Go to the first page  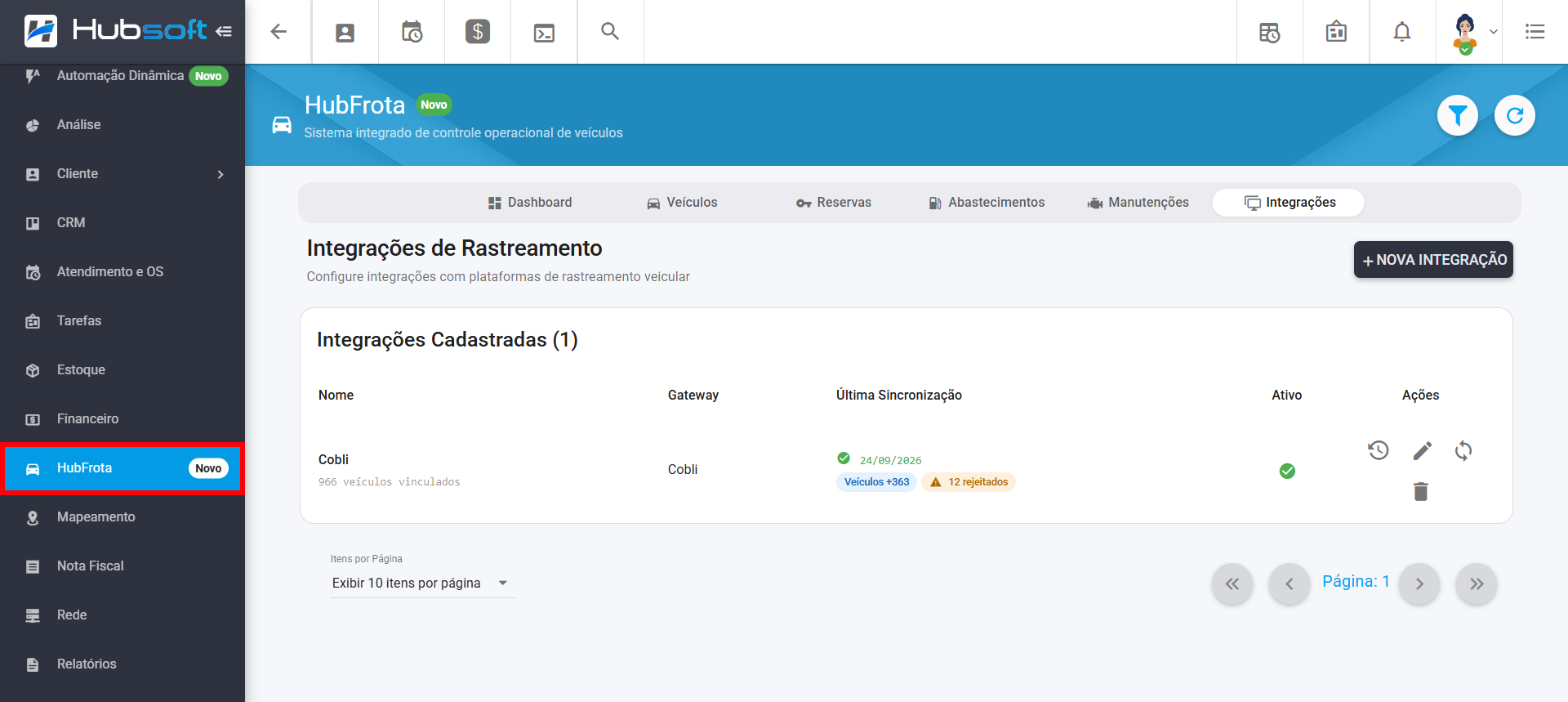point(1232,584)
